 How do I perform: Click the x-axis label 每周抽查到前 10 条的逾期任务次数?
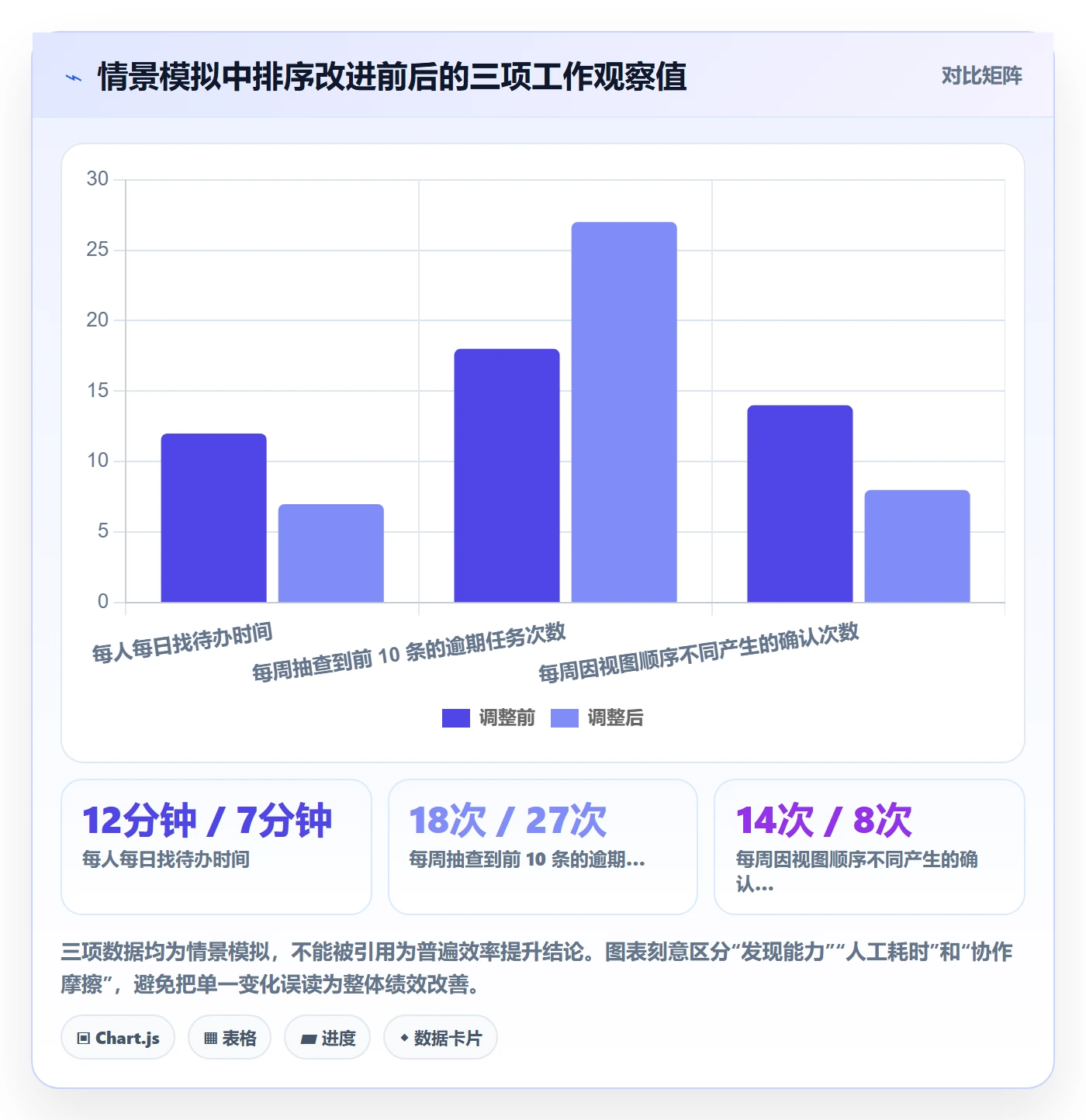[409, 652]
